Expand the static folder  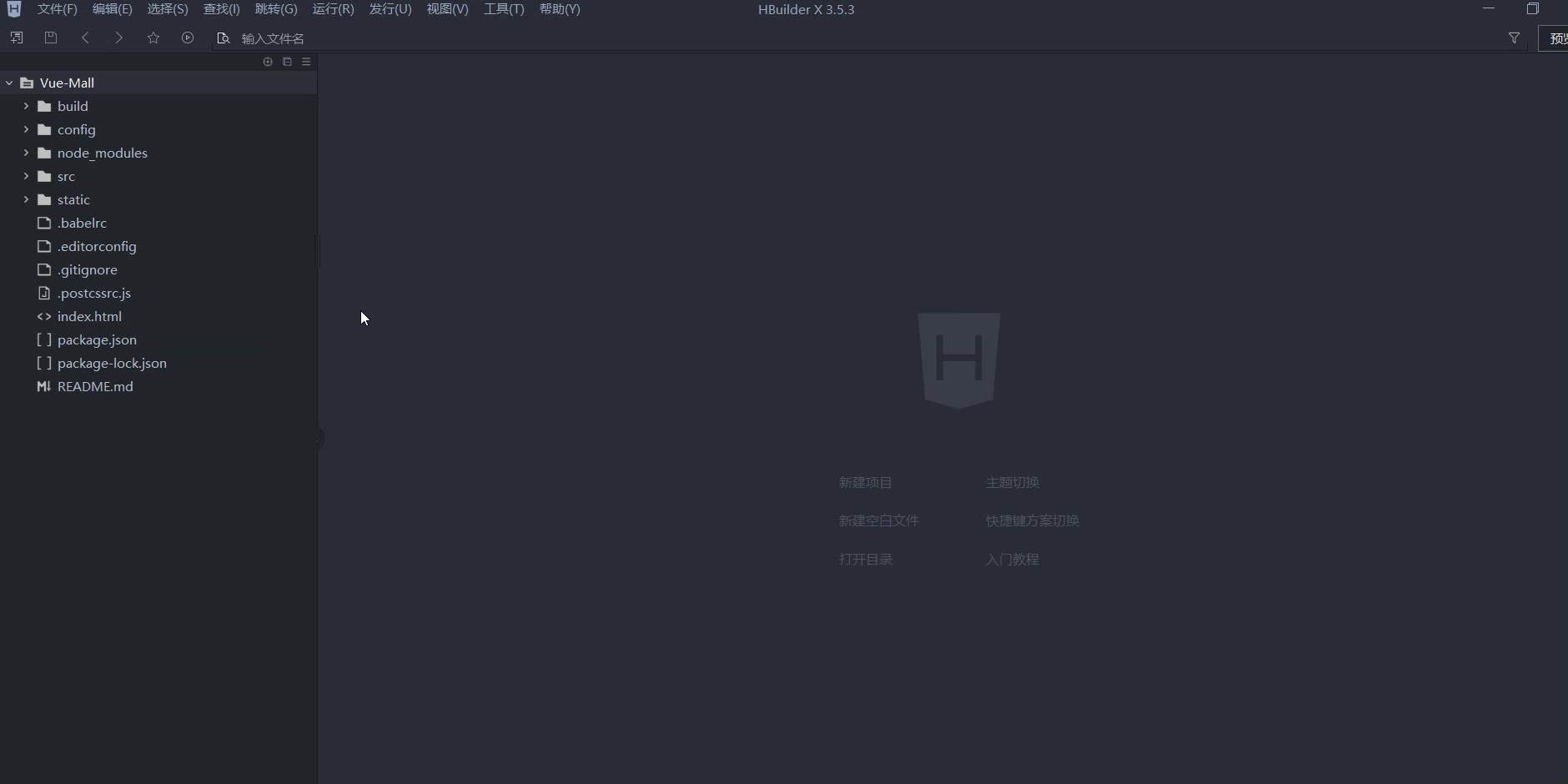[26, 199]
